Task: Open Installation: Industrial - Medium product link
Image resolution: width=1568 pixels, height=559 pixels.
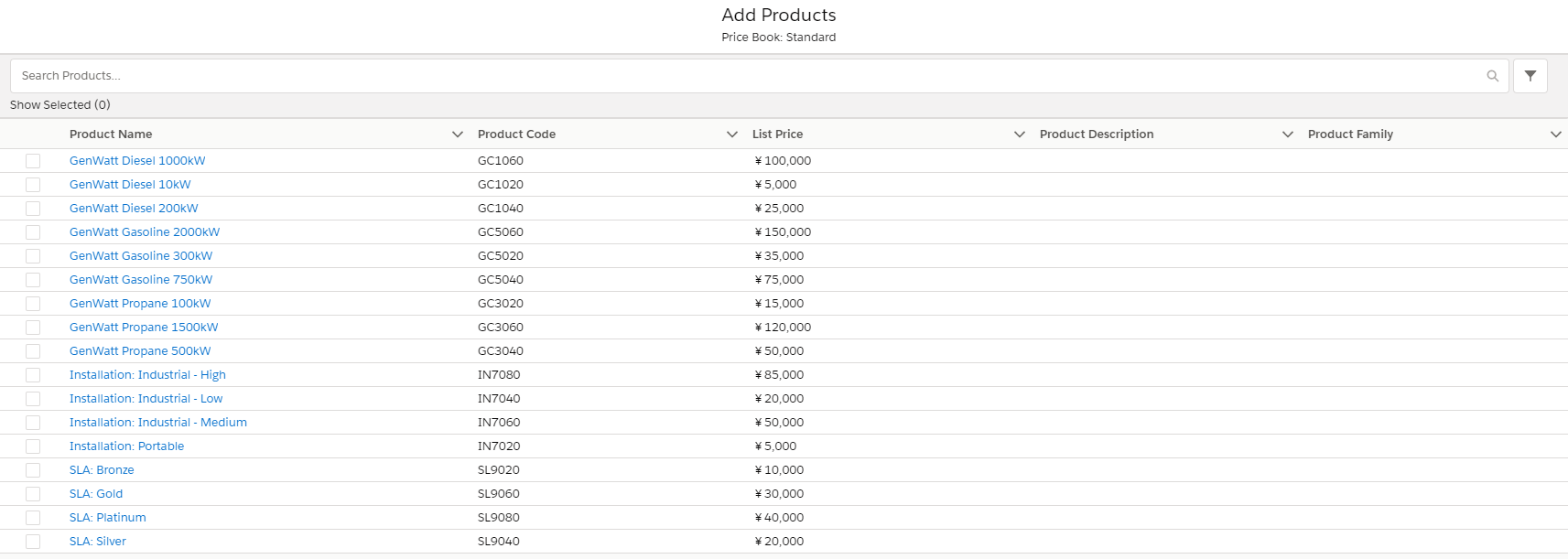Action: pos(158,423)
